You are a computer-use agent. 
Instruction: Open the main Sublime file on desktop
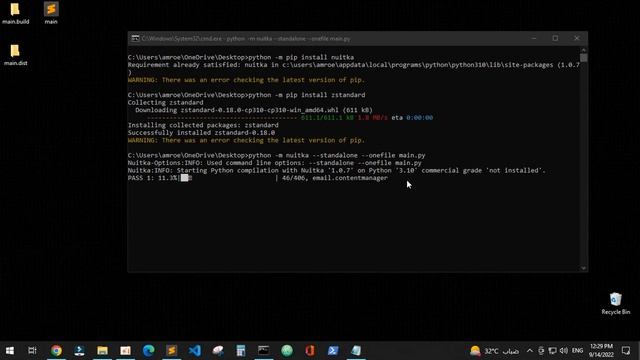click(51, 13)
